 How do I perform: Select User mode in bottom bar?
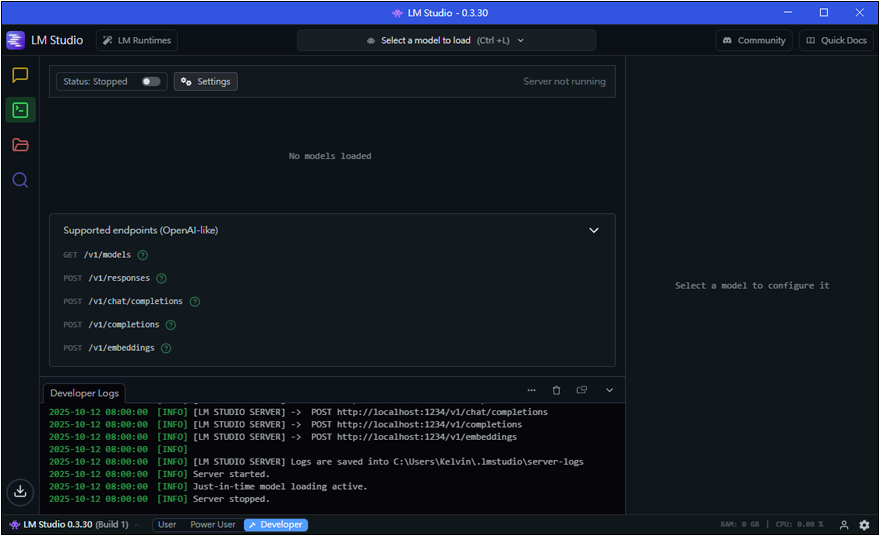click(x=167, y=525)
